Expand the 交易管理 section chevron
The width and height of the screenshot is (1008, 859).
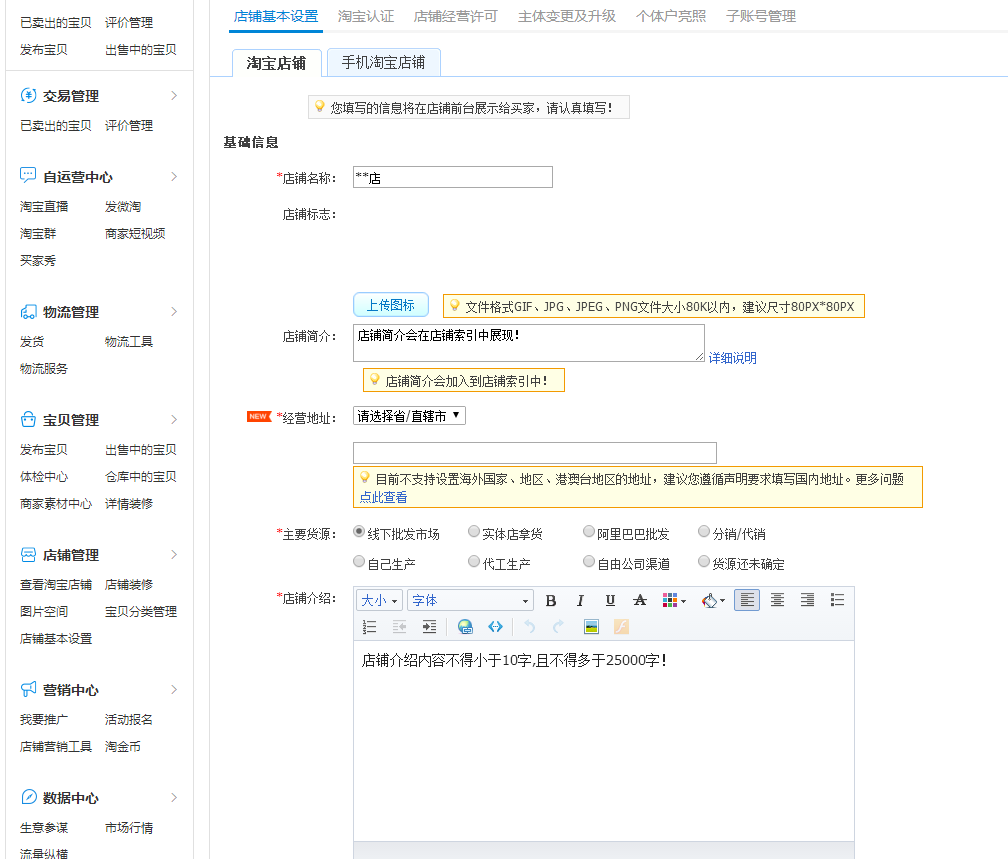point(174,95)
